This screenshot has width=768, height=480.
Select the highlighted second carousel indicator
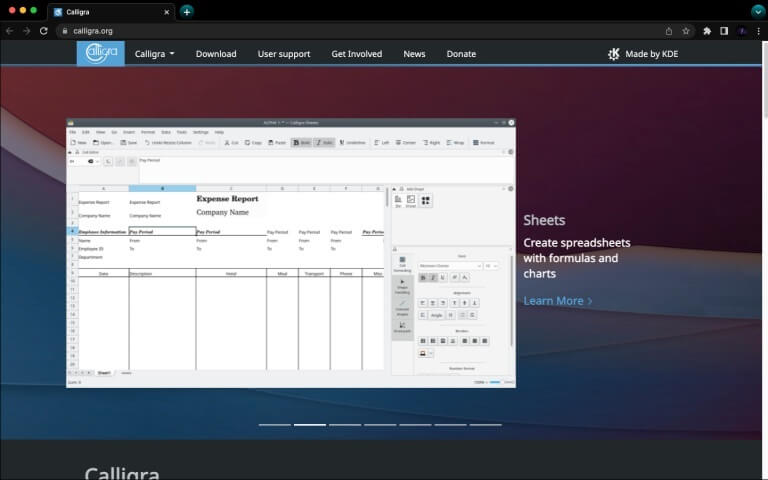click(310, 425)
